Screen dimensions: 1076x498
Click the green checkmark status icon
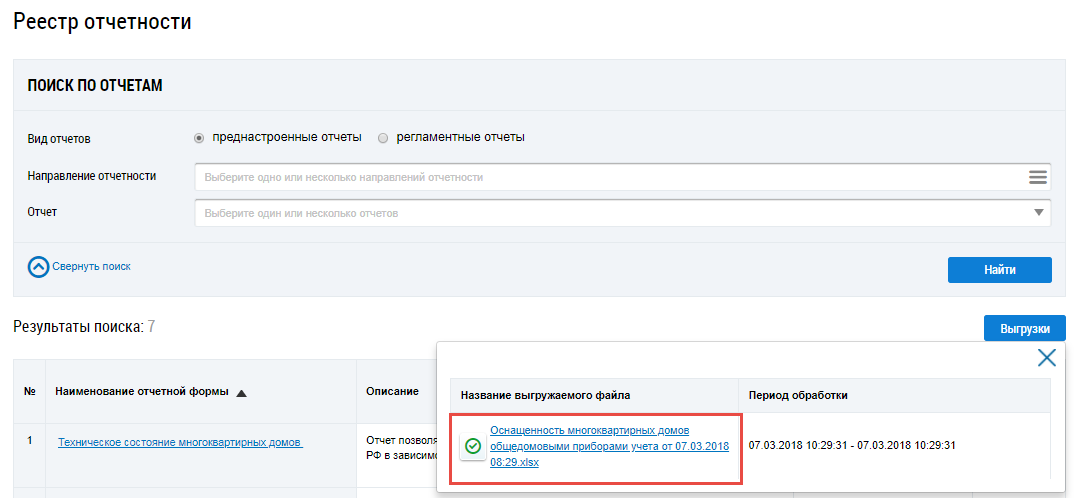point(473,446)
